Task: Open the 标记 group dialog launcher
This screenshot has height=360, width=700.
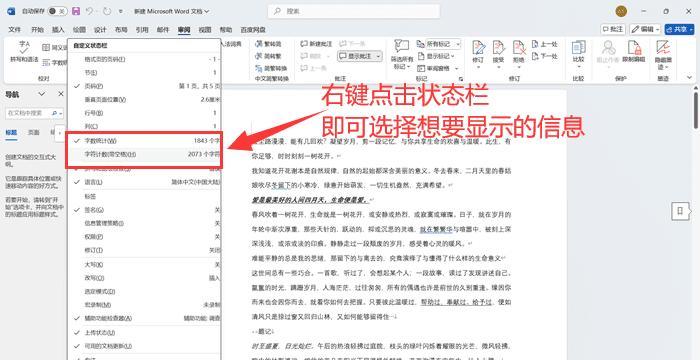Action: point(461,79)
